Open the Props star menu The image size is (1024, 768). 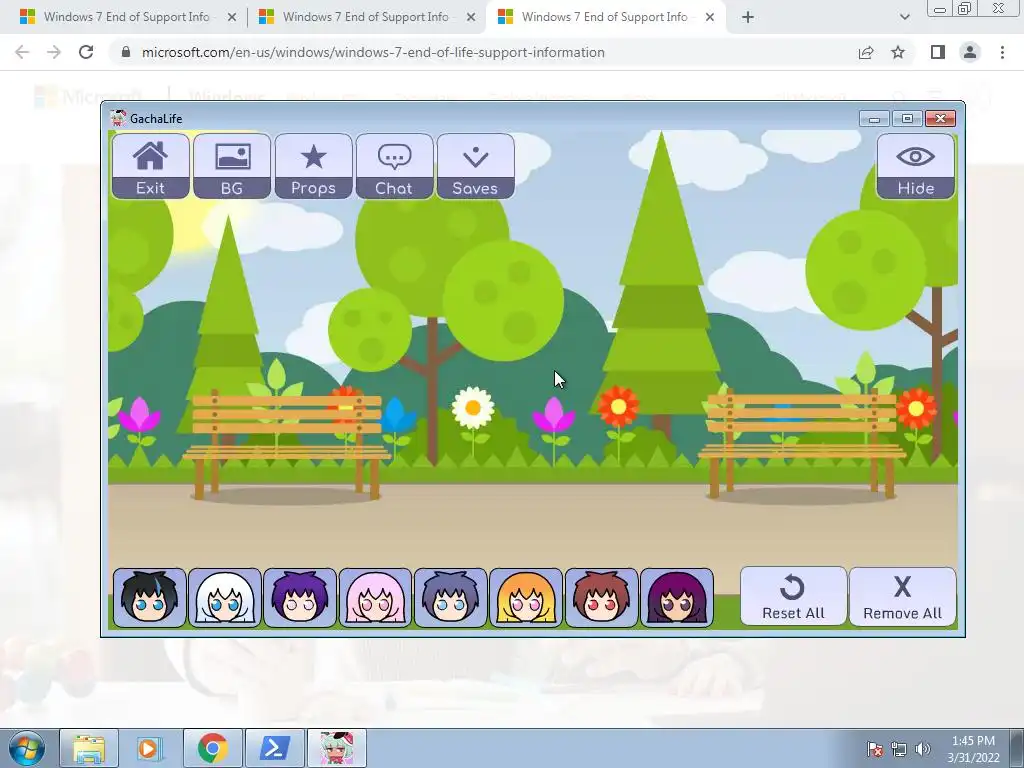tap(313, 167)
